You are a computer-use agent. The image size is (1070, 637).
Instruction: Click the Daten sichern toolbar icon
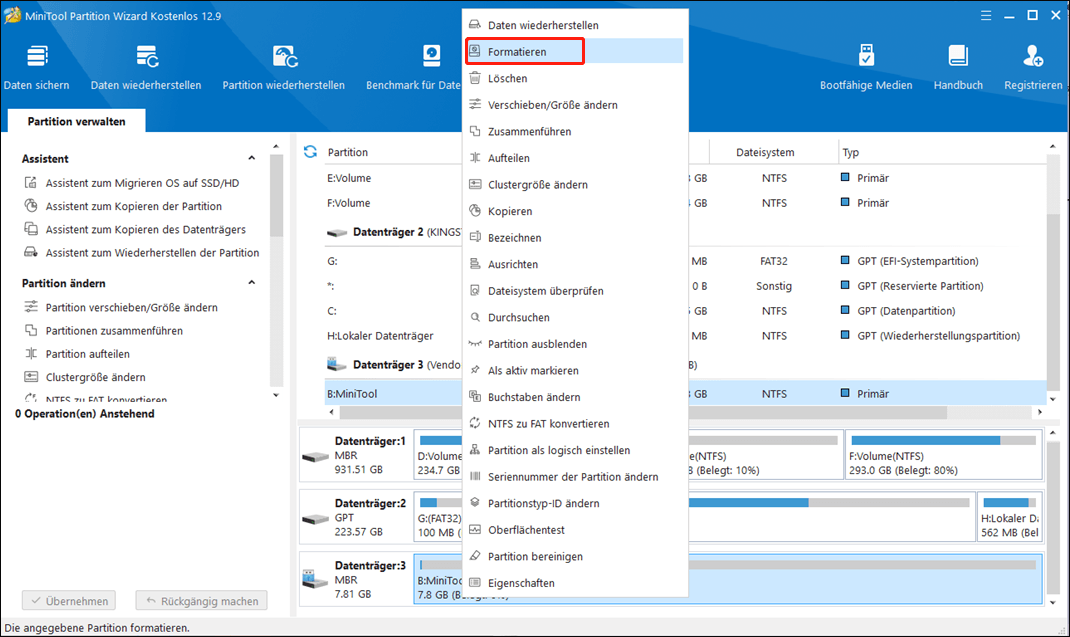[37, 57]
